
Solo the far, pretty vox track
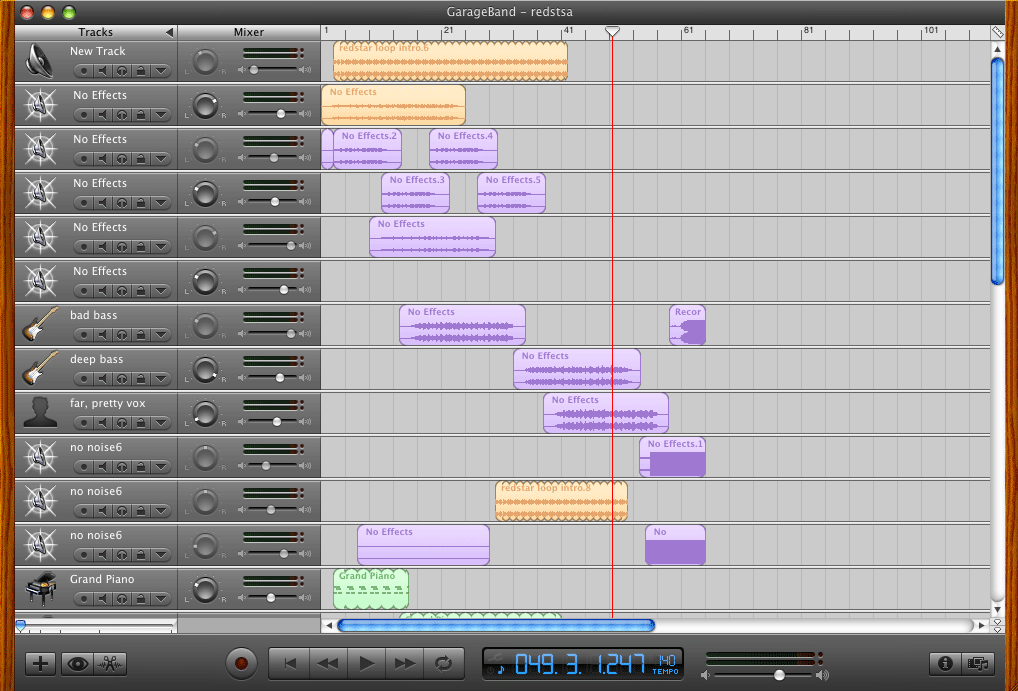point(122,423)
